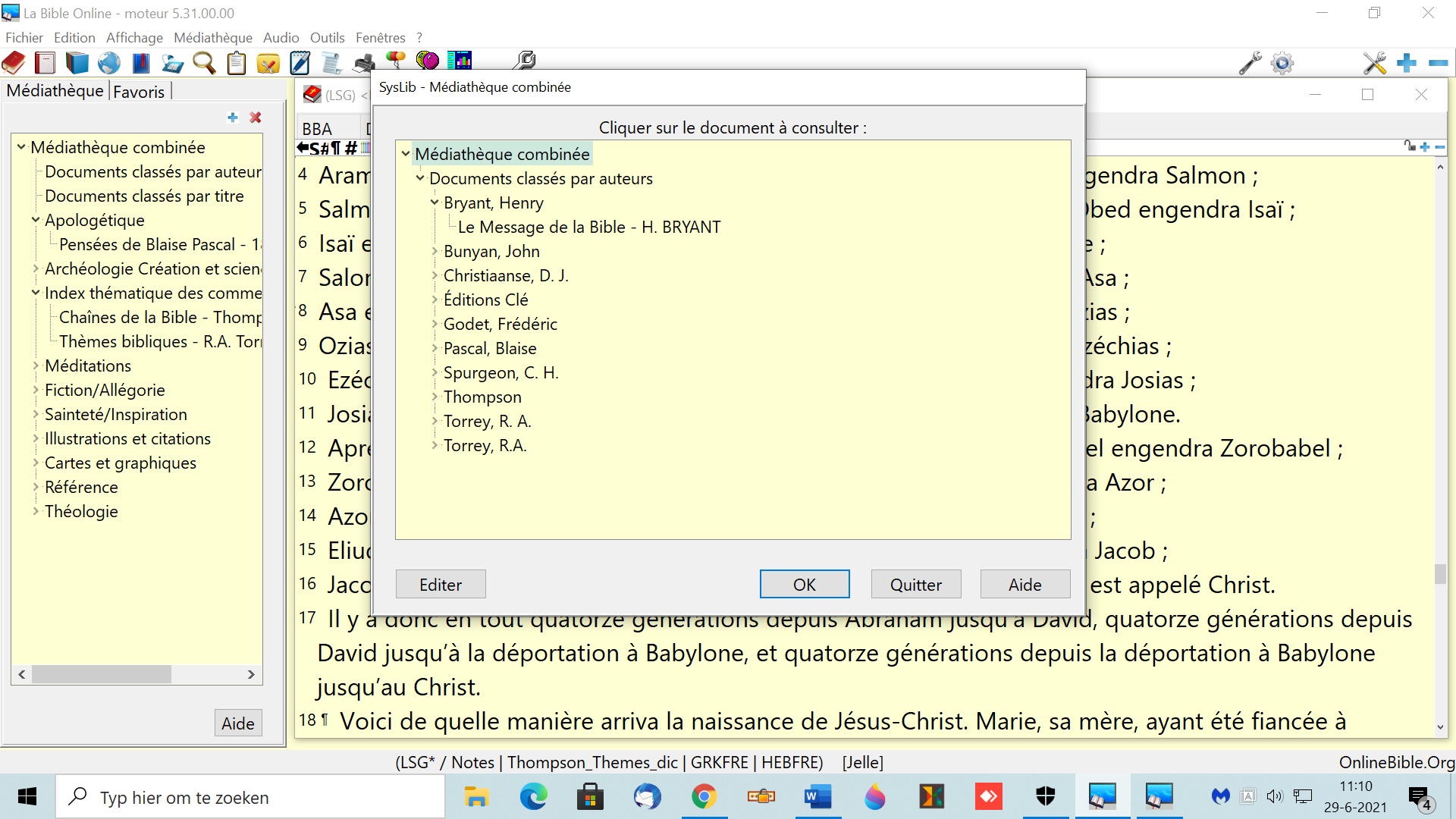This screenshot has height=819, width=1456.
Task: Click the red Bible book toolbar icon
Action: (14, 63)
